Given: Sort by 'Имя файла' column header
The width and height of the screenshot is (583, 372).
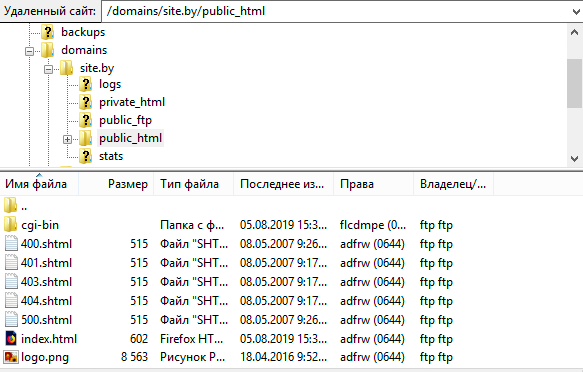Looking at the screenshot, I should [39, 184].
